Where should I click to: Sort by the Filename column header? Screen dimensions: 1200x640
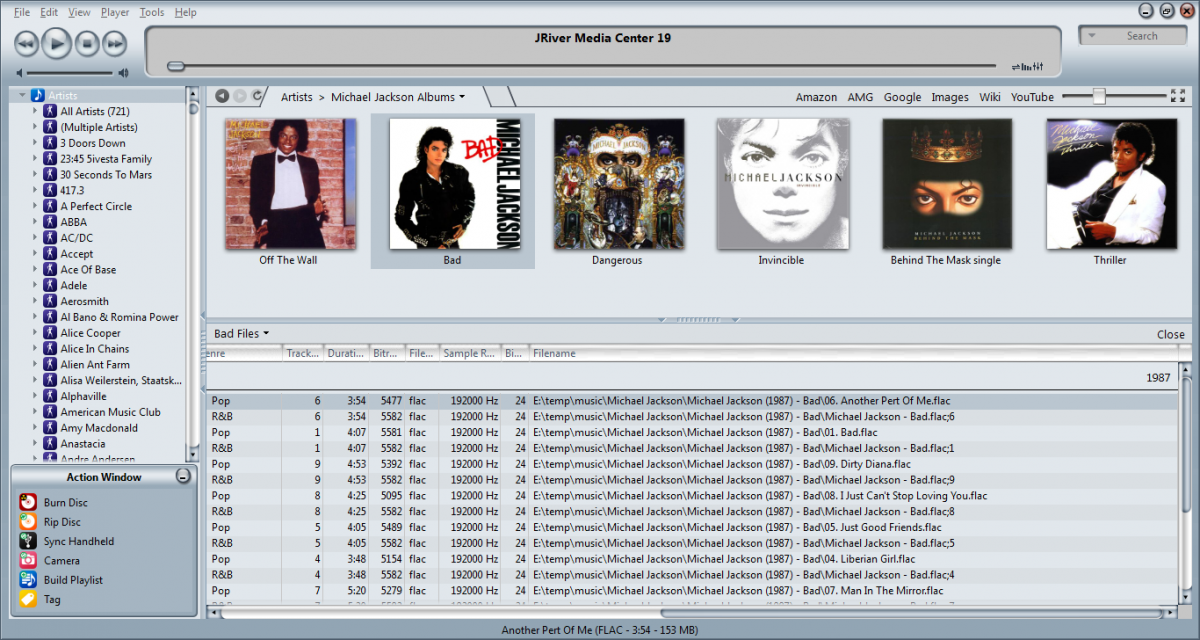click(854, 353)
